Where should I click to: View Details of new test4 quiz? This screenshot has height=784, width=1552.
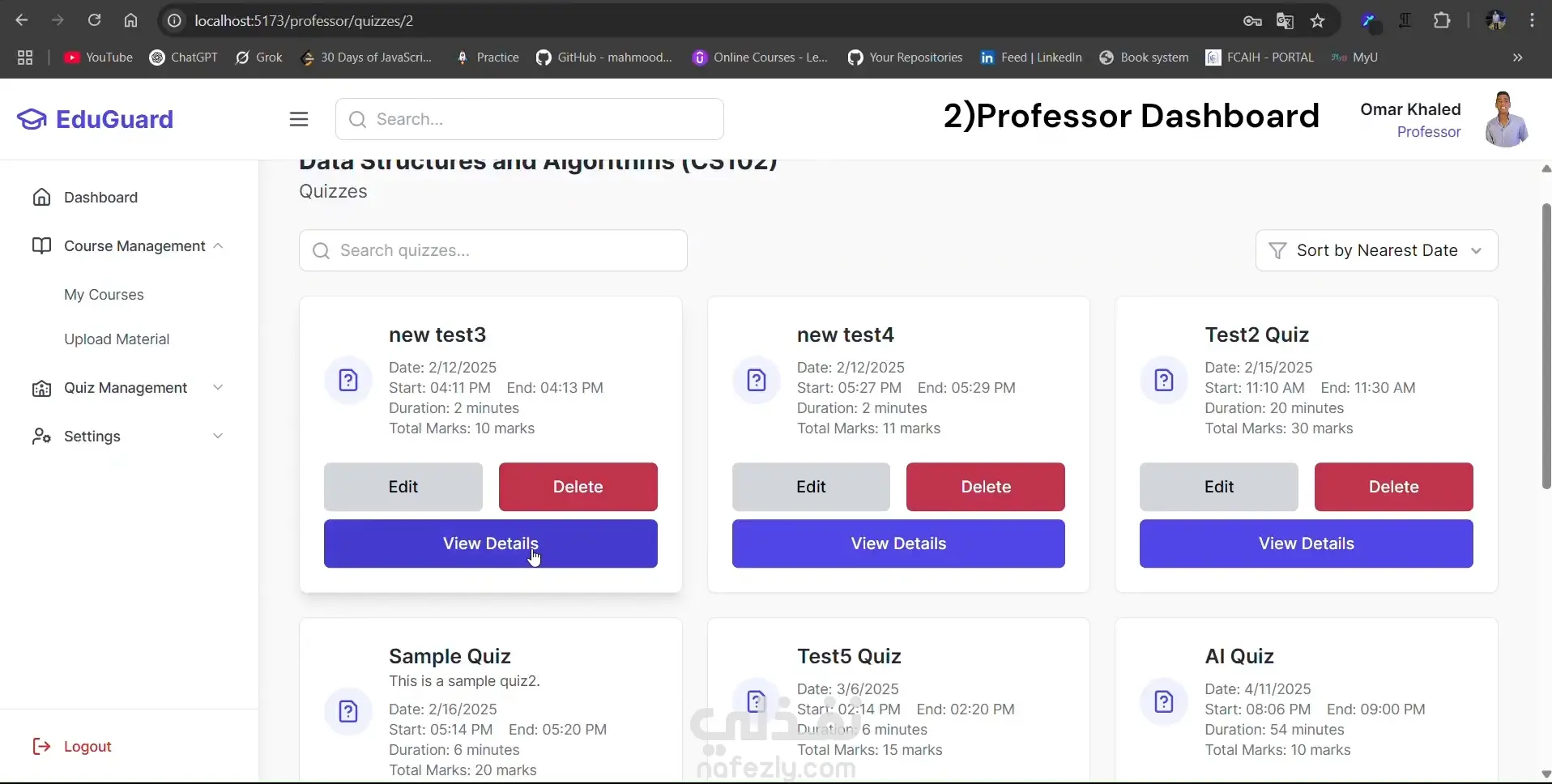click(898, 543)
